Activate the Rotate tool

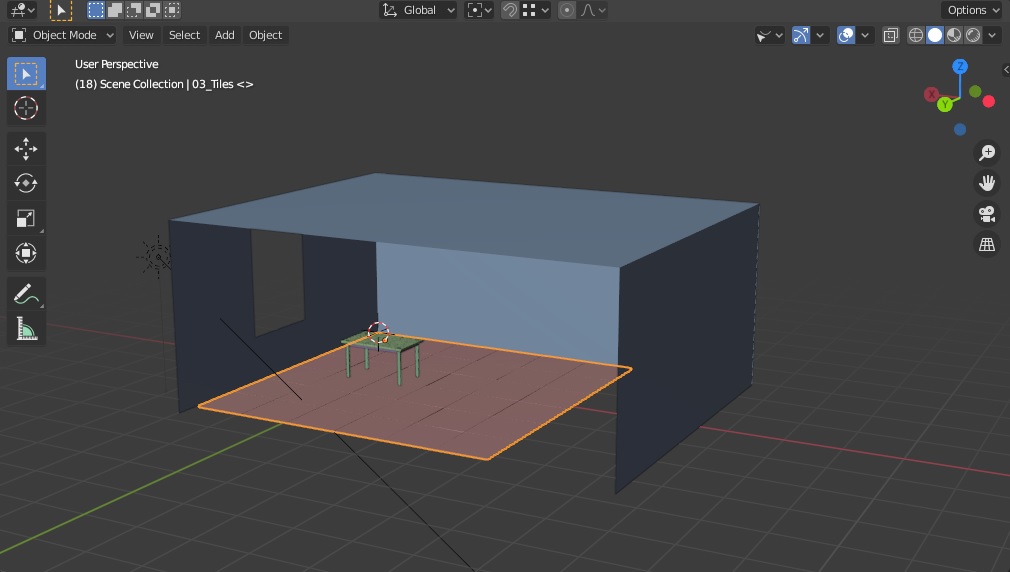tap(26, 183)
